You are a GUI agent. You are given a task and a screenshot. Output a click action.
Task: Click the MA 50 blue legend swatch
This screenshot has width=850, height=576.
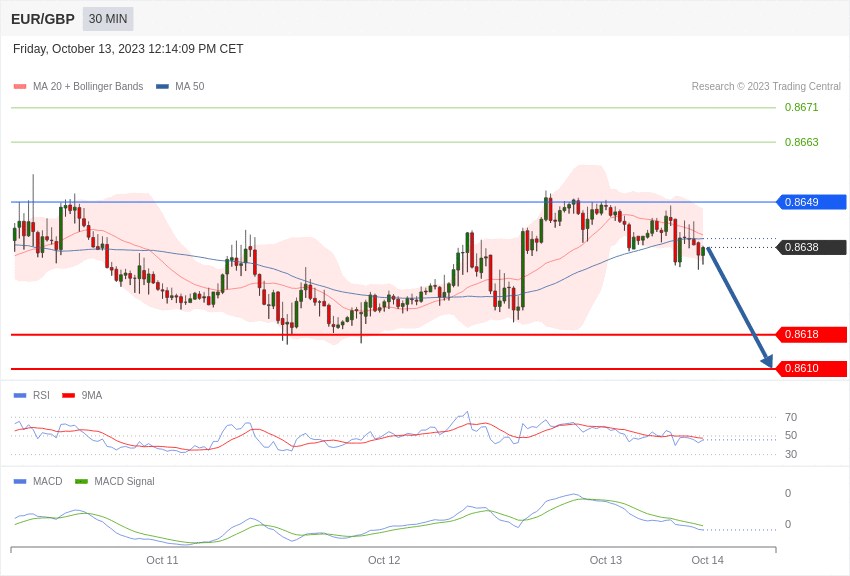click(162, 86)
